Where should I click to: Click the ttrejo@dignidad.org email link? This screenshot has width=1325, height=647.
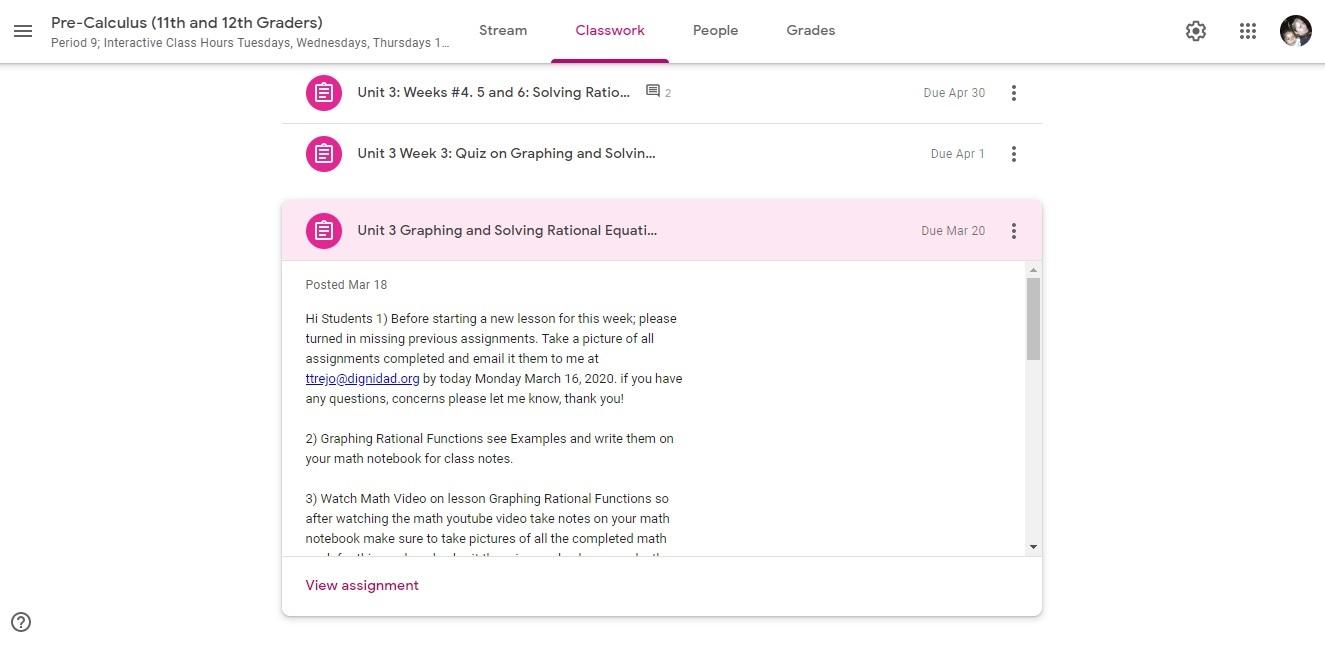362,379
